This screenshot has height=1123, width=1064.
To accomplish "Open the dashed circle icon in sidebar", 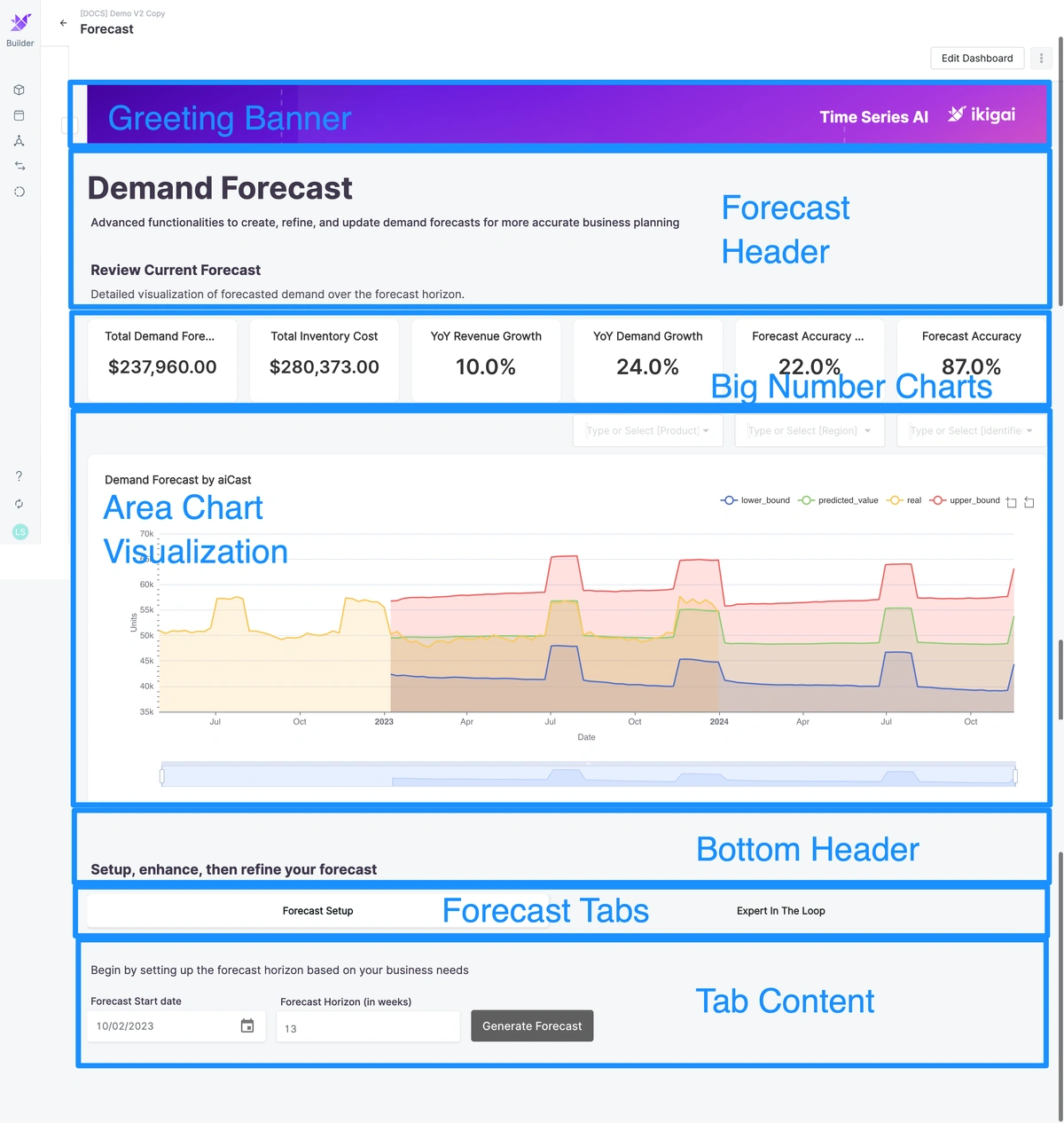I will pyautogui.click(x=20, y=192).
